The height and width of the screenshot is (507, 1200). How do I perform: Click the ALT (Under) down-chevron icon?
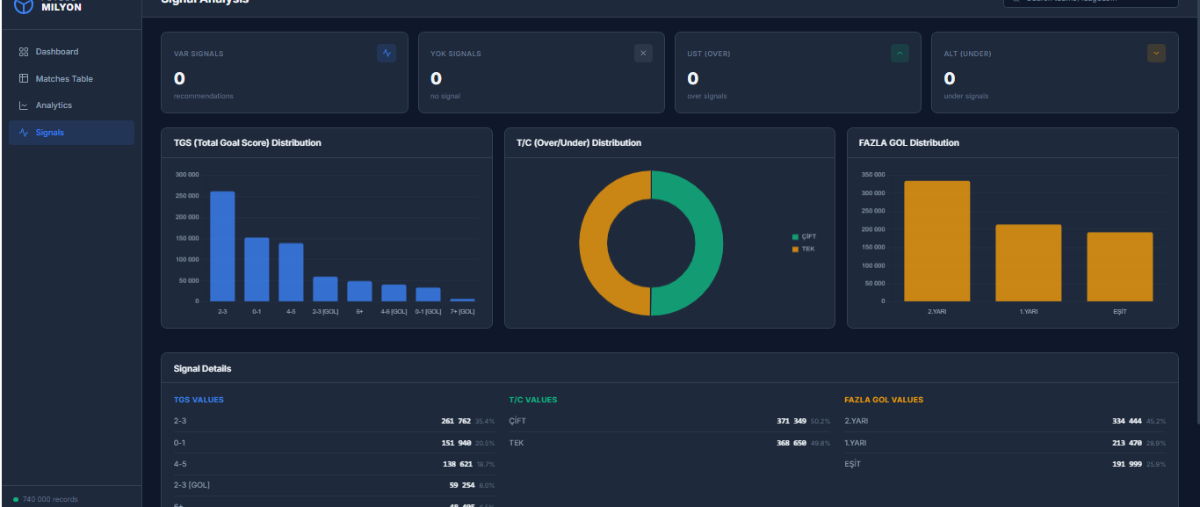pyautogui.click(x=1156, y=53)
